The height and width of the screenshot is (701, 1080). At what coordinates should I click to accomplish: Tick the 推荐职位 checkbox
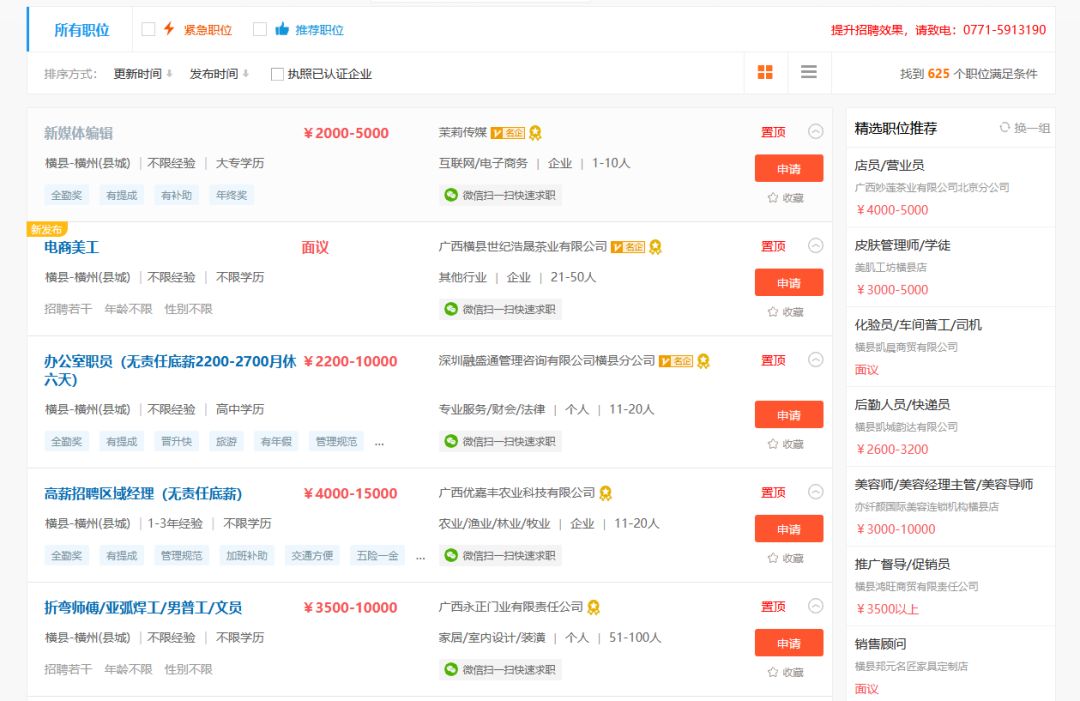click(260, 29)
